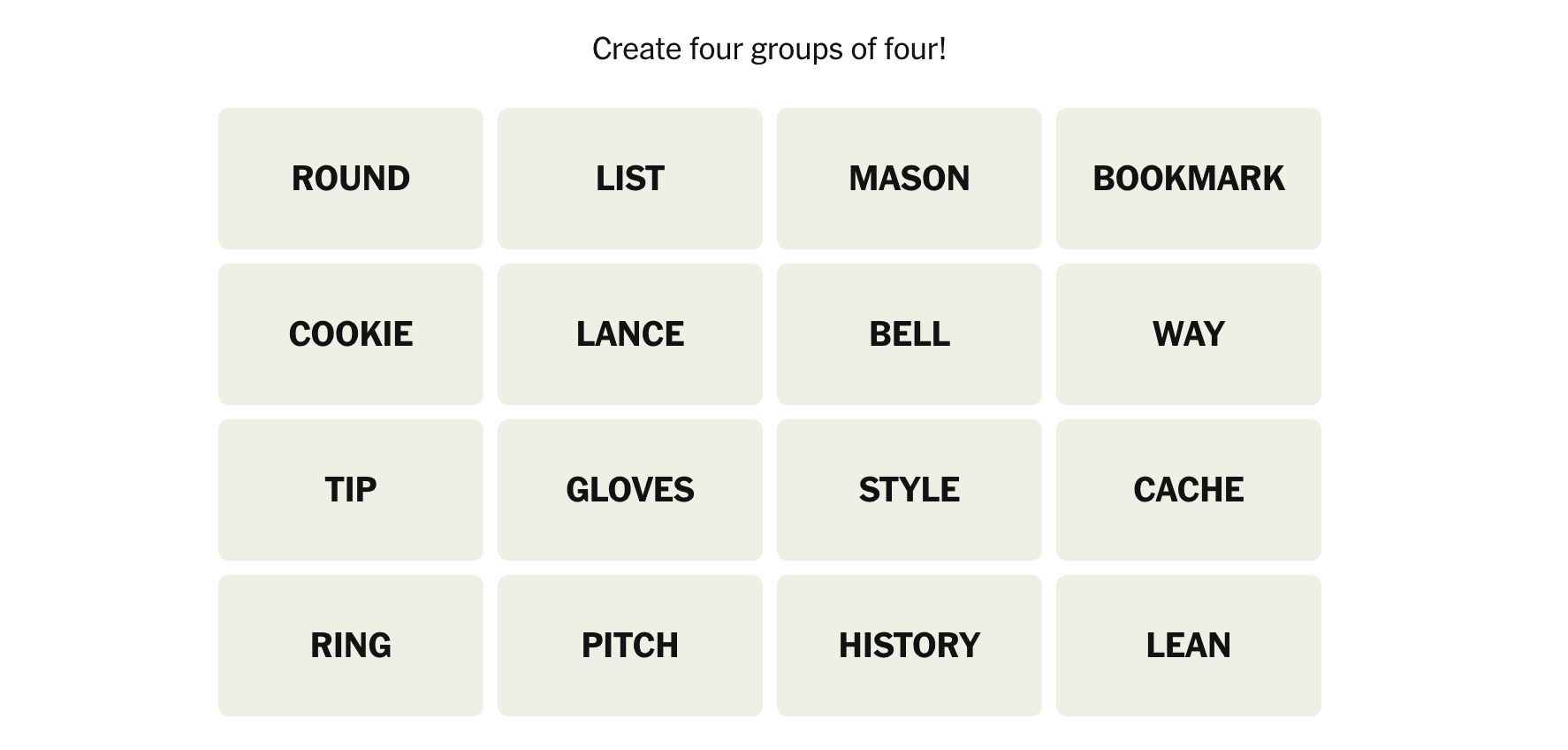Viewport: 1568px width, 750px height.
Task: Select the LEAN tile
Action: click(x=1189, y=646)
